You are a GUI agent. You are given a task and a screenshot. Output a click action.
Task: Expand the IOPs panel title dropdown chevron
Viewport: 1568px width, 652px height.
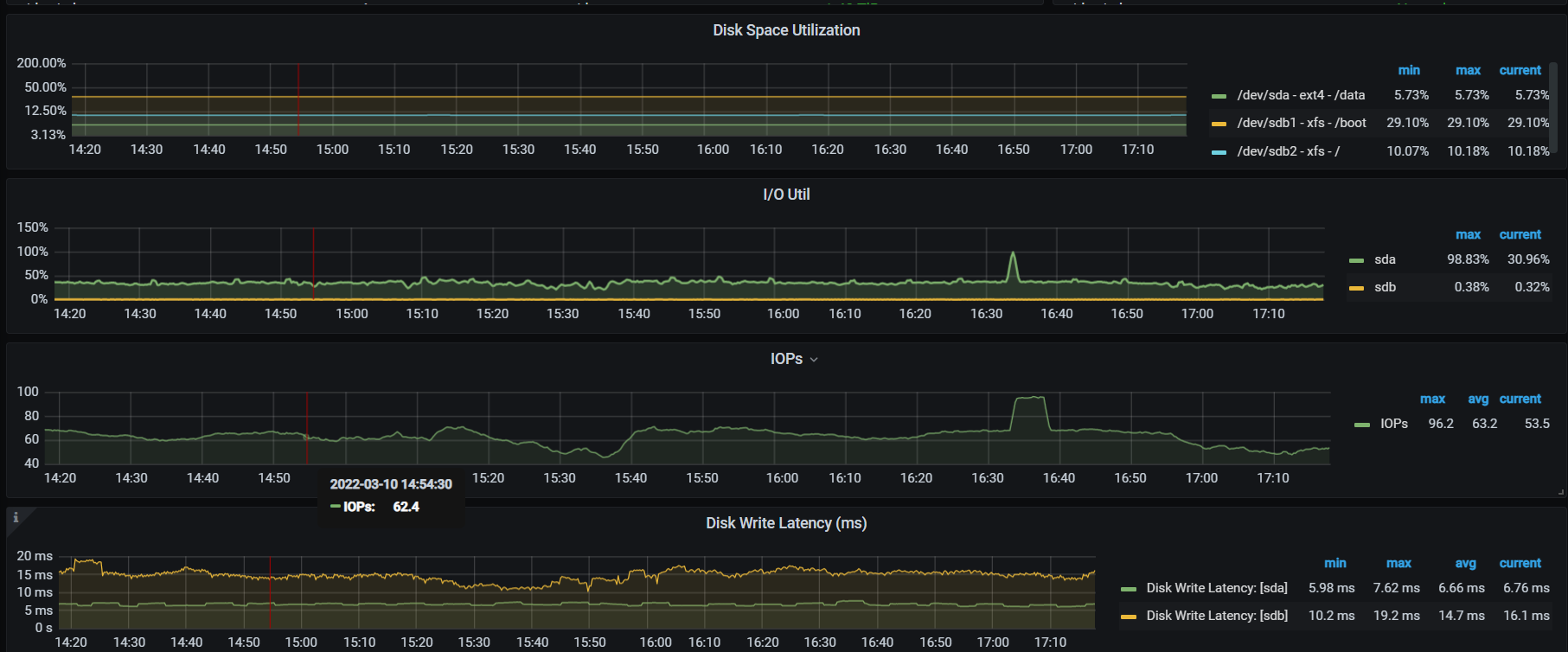click(x=814, y=360)
